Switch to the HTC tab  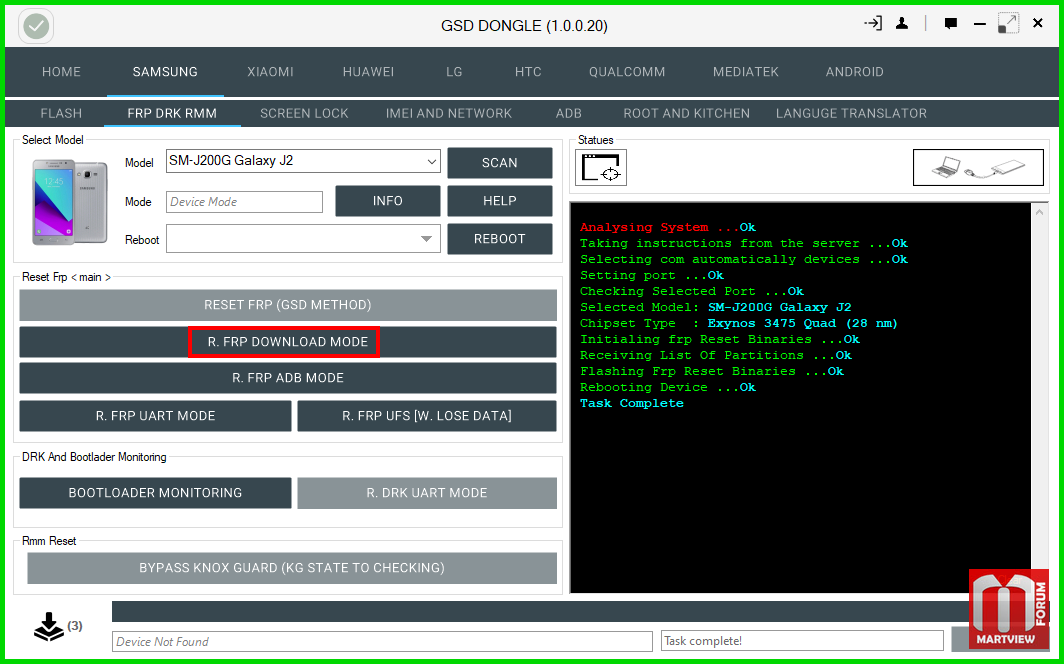(x=528, y=72)
